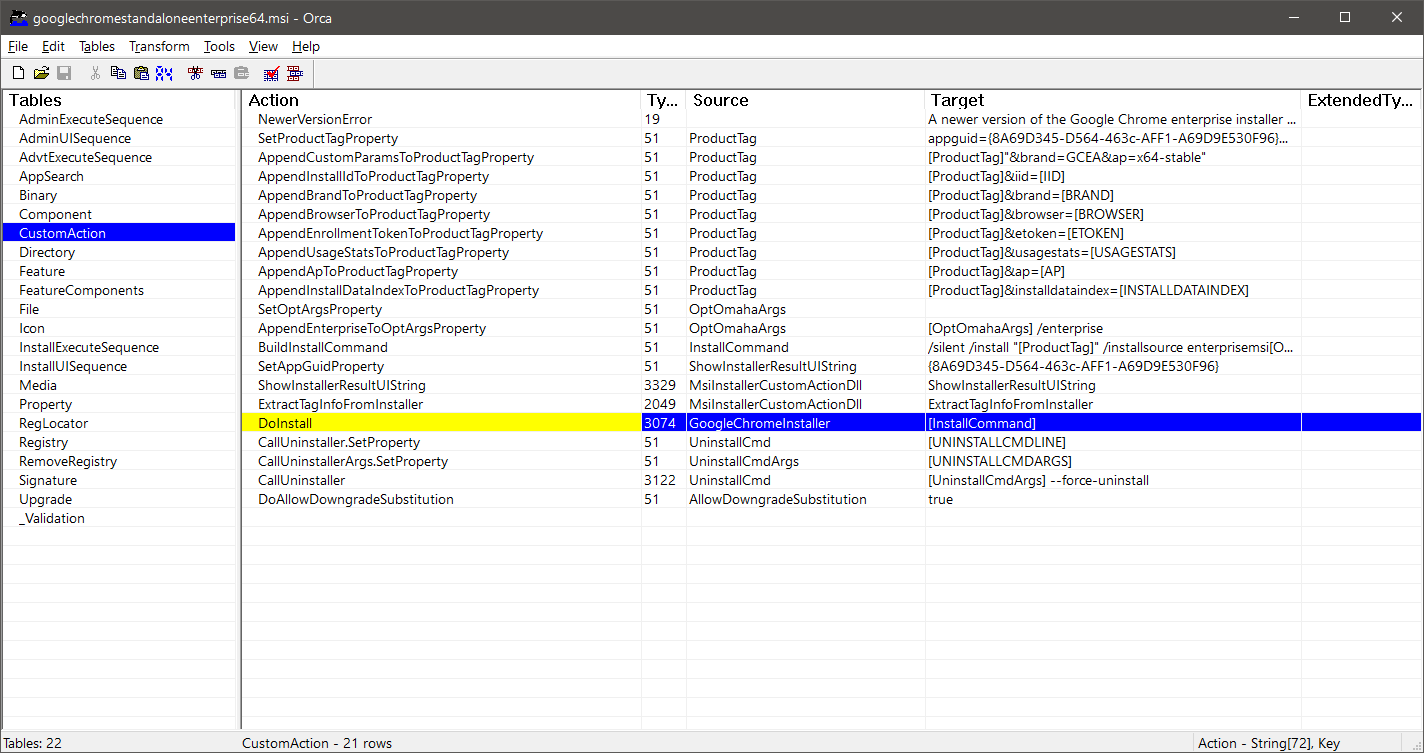Open the Tools menu
This screenshot has height=753, width=1424.
point(219,46)
